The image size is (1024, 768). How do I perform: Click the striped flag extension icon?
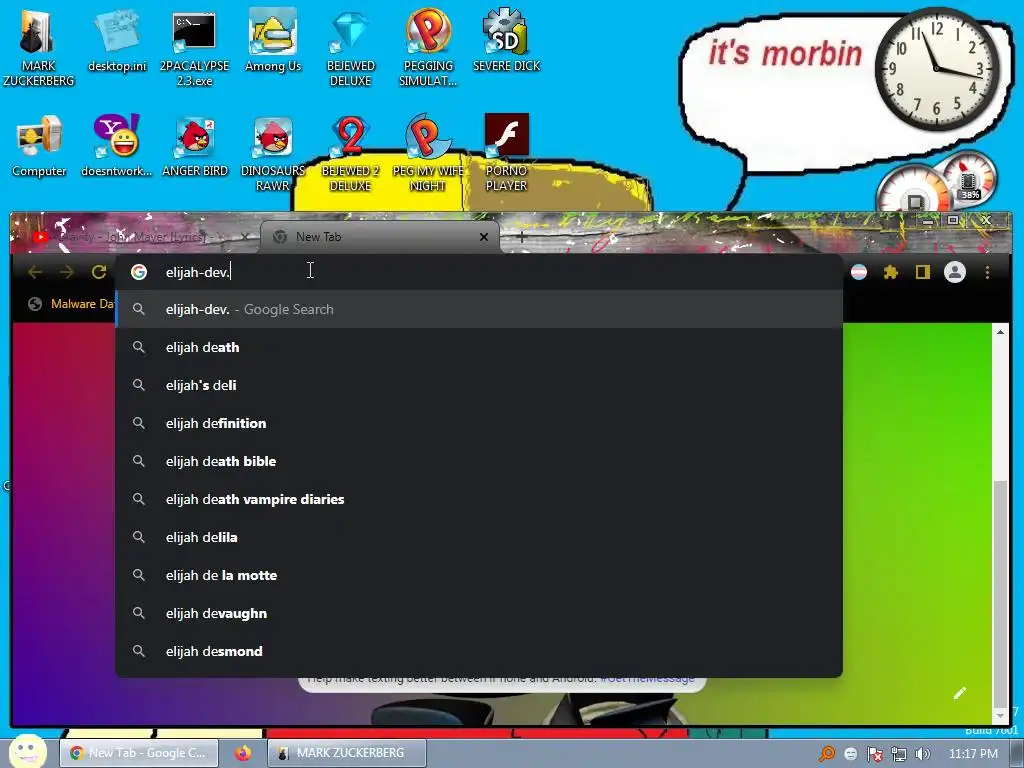[859, 272]
